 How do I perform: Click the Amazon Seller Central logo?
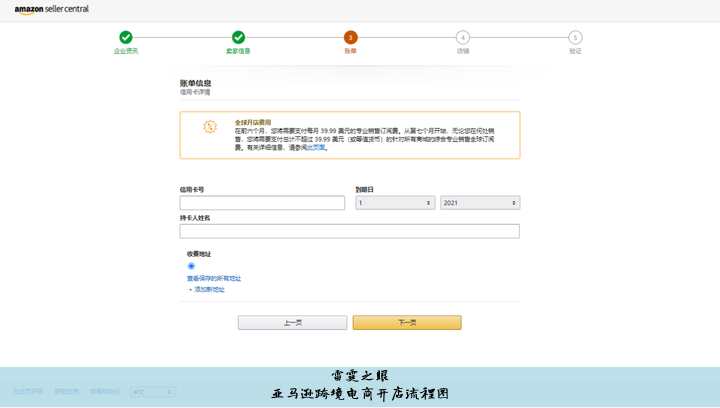tap(51, 9)
